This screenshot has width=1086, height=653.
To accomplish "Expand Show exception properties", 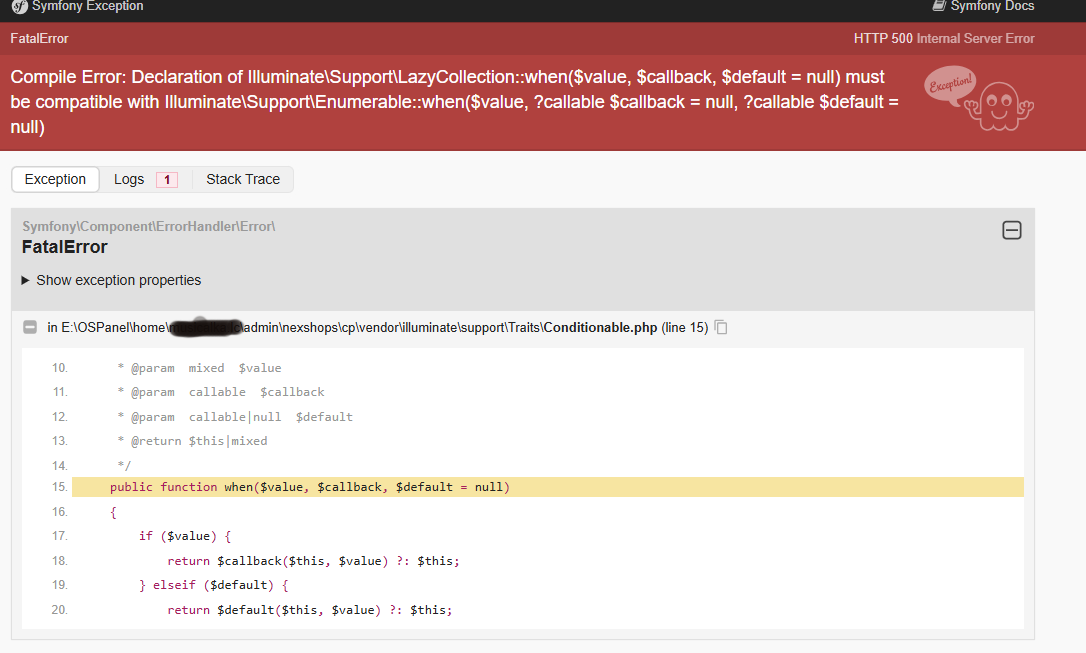I will pyautogui.click(x=118, y=280).
